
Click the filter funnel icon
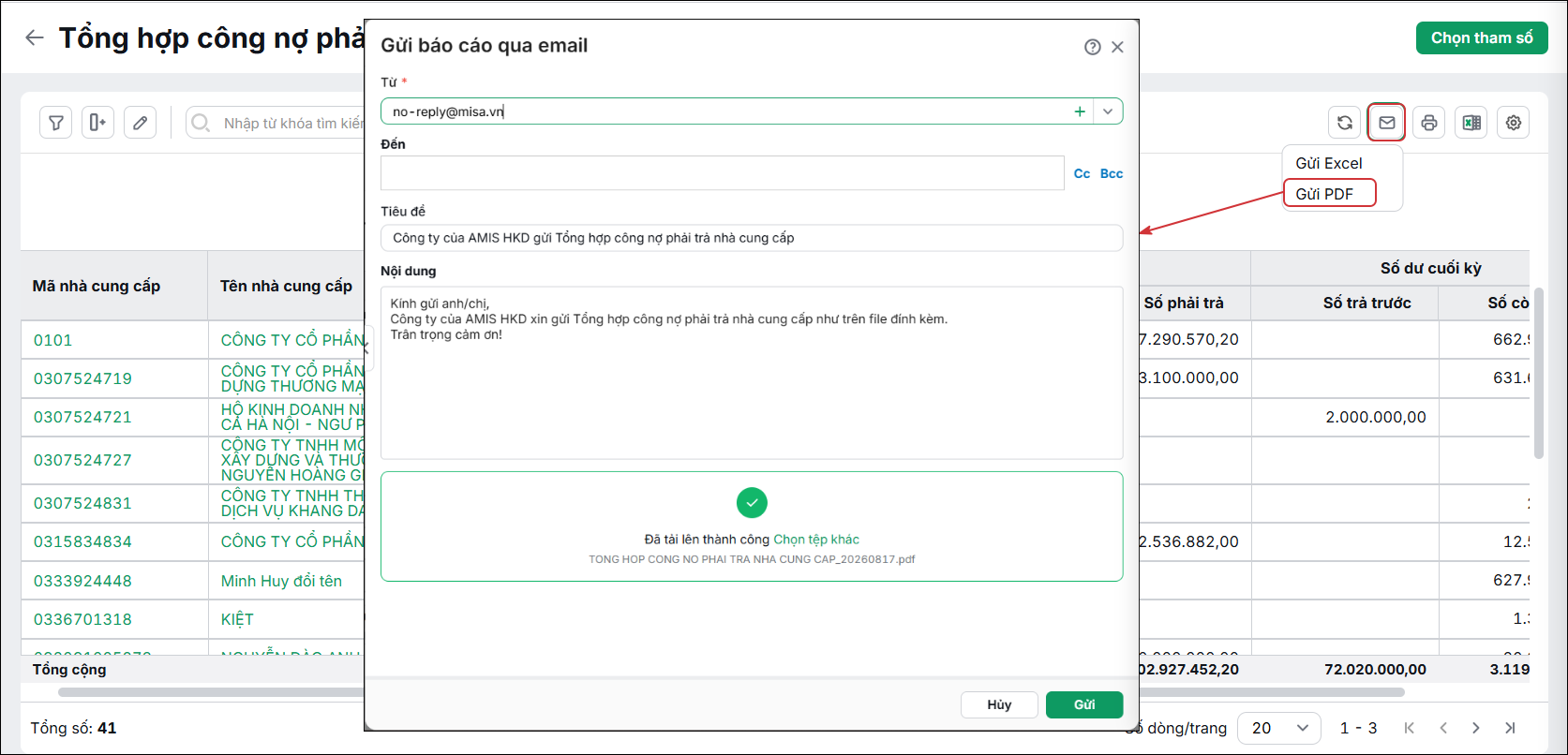coord(56,123)
